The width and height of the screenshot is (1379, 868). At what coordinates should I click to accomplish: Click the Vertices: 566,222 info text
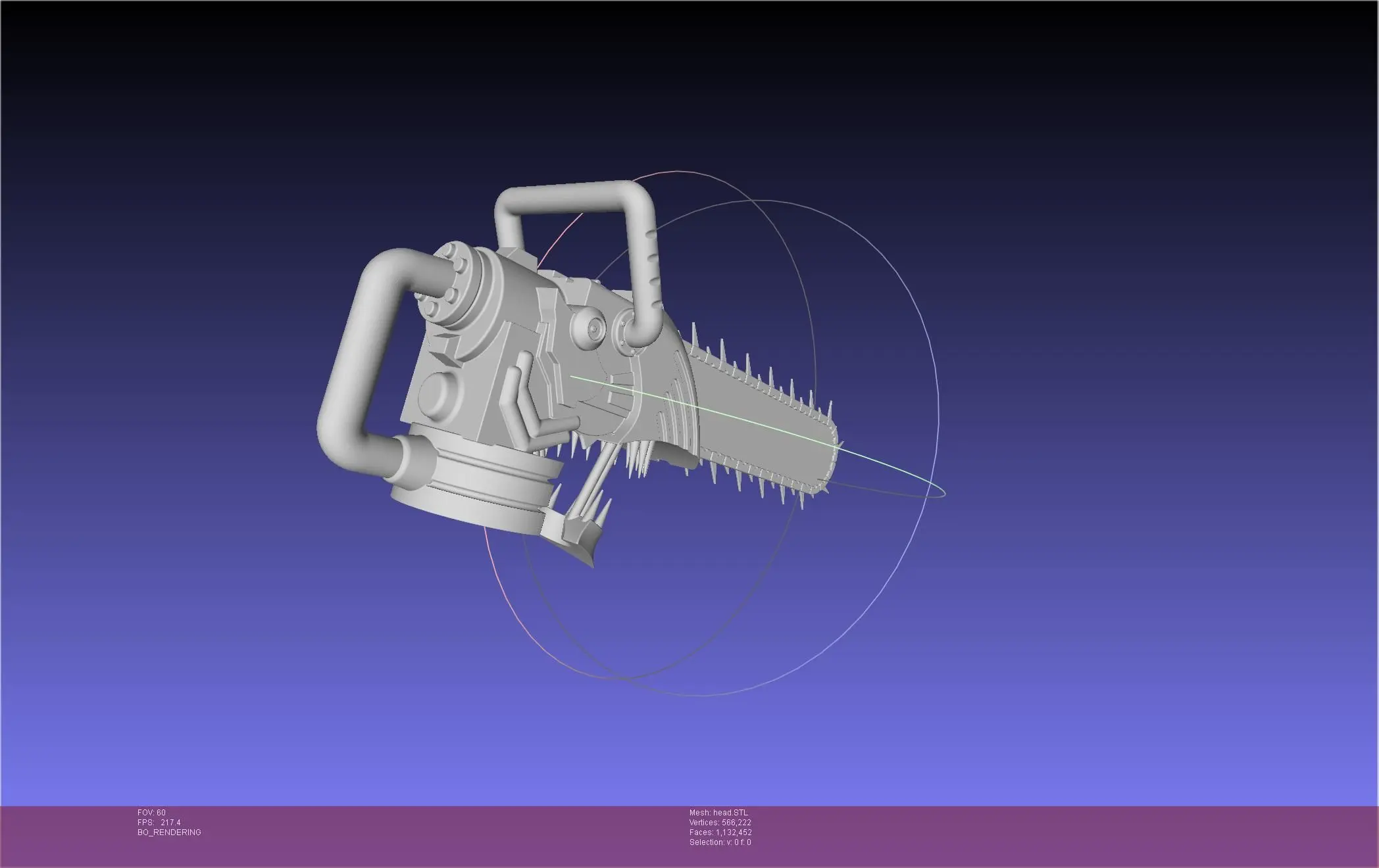click(720, 823)
